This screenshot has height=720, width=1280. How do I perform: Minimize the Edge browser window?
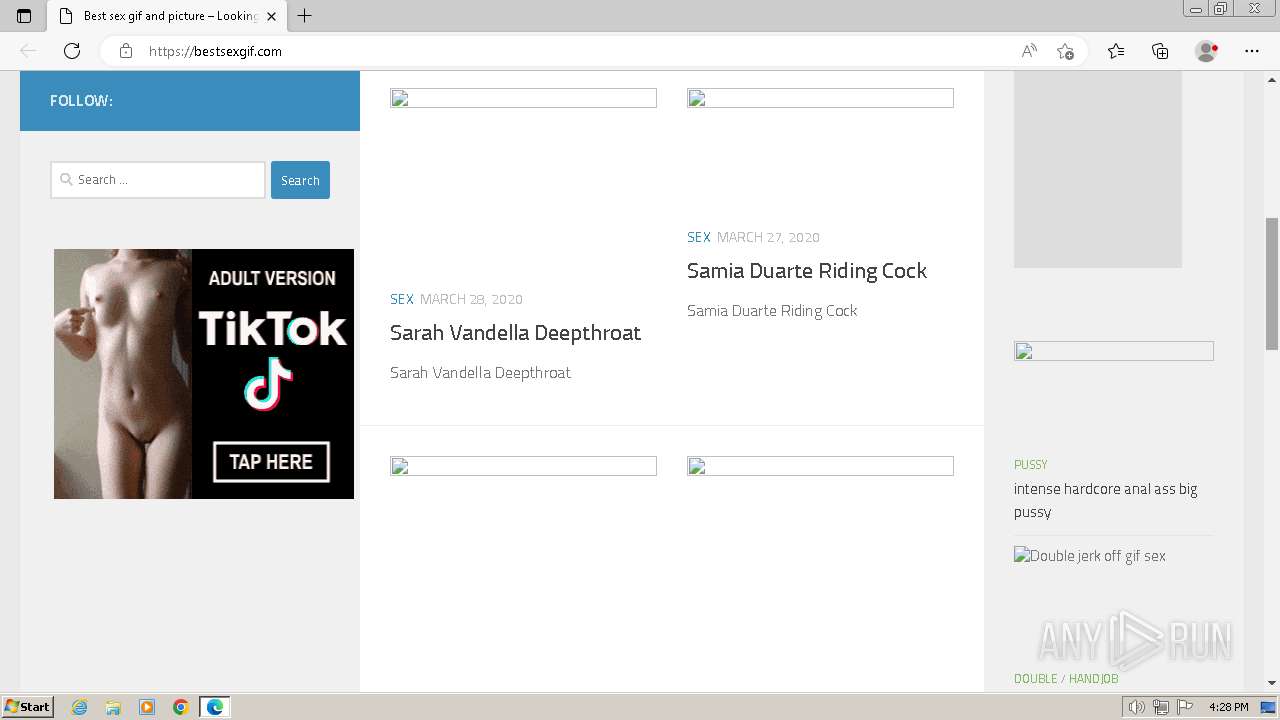(1196, 9)
